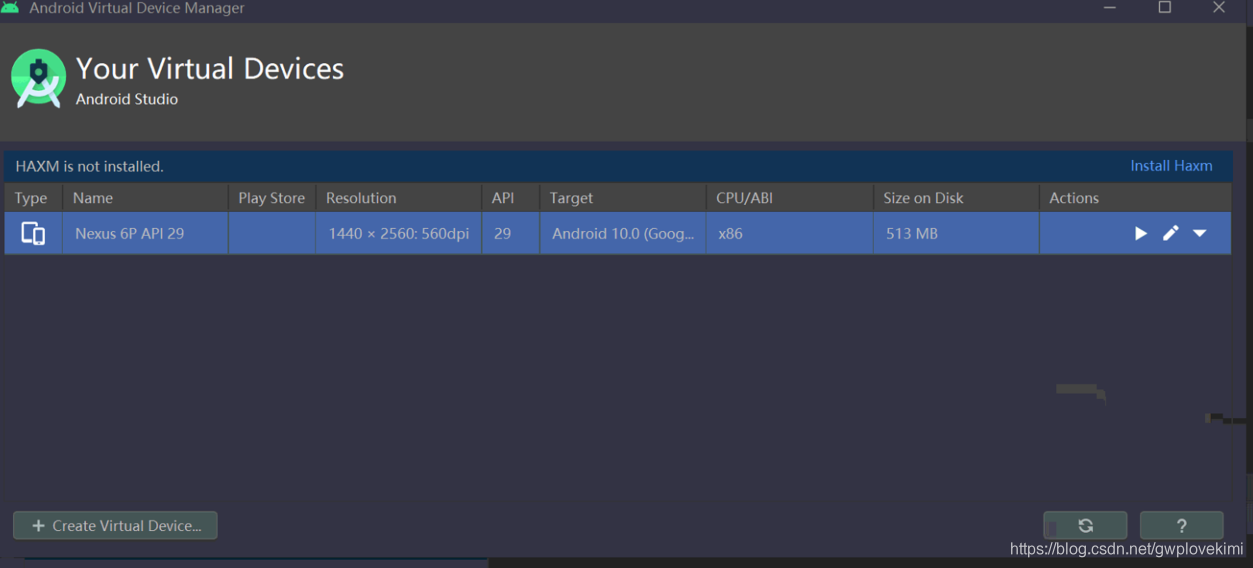Refresh the virtual device list

pos(1085,525)
